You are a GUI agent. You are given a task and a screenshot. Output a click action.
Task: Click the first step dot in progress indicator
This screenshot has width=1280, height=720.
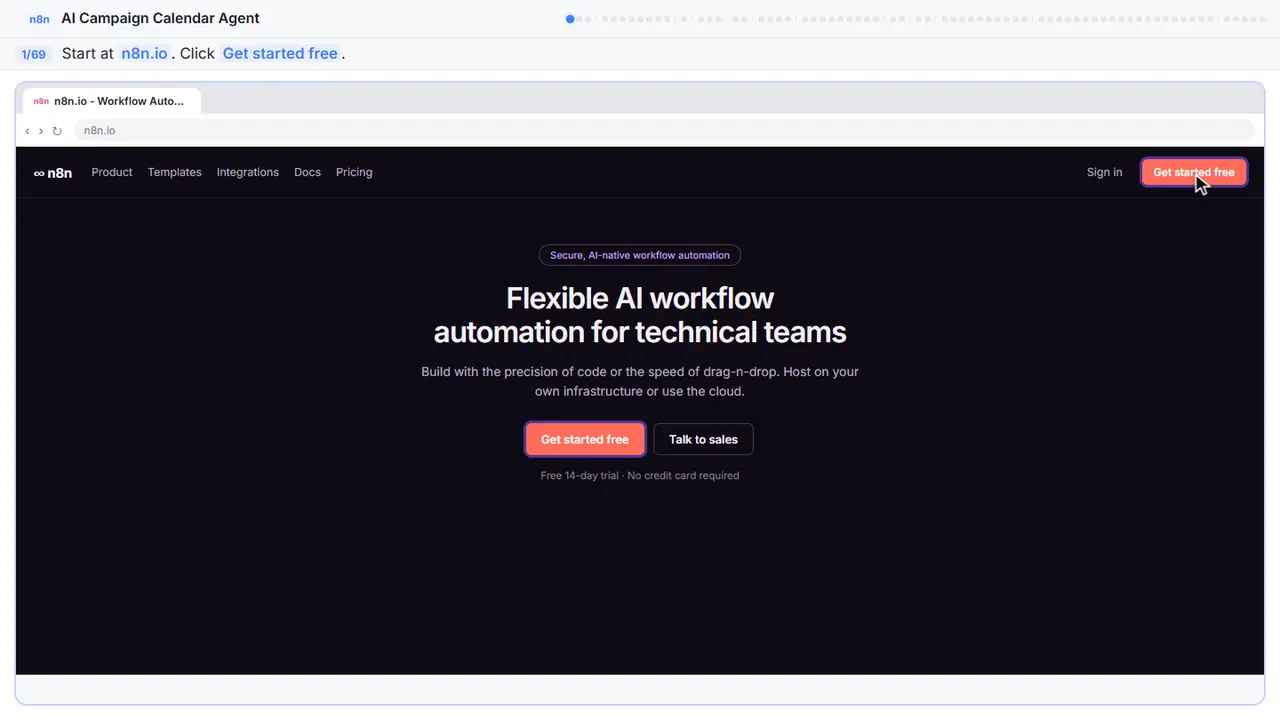570,19
